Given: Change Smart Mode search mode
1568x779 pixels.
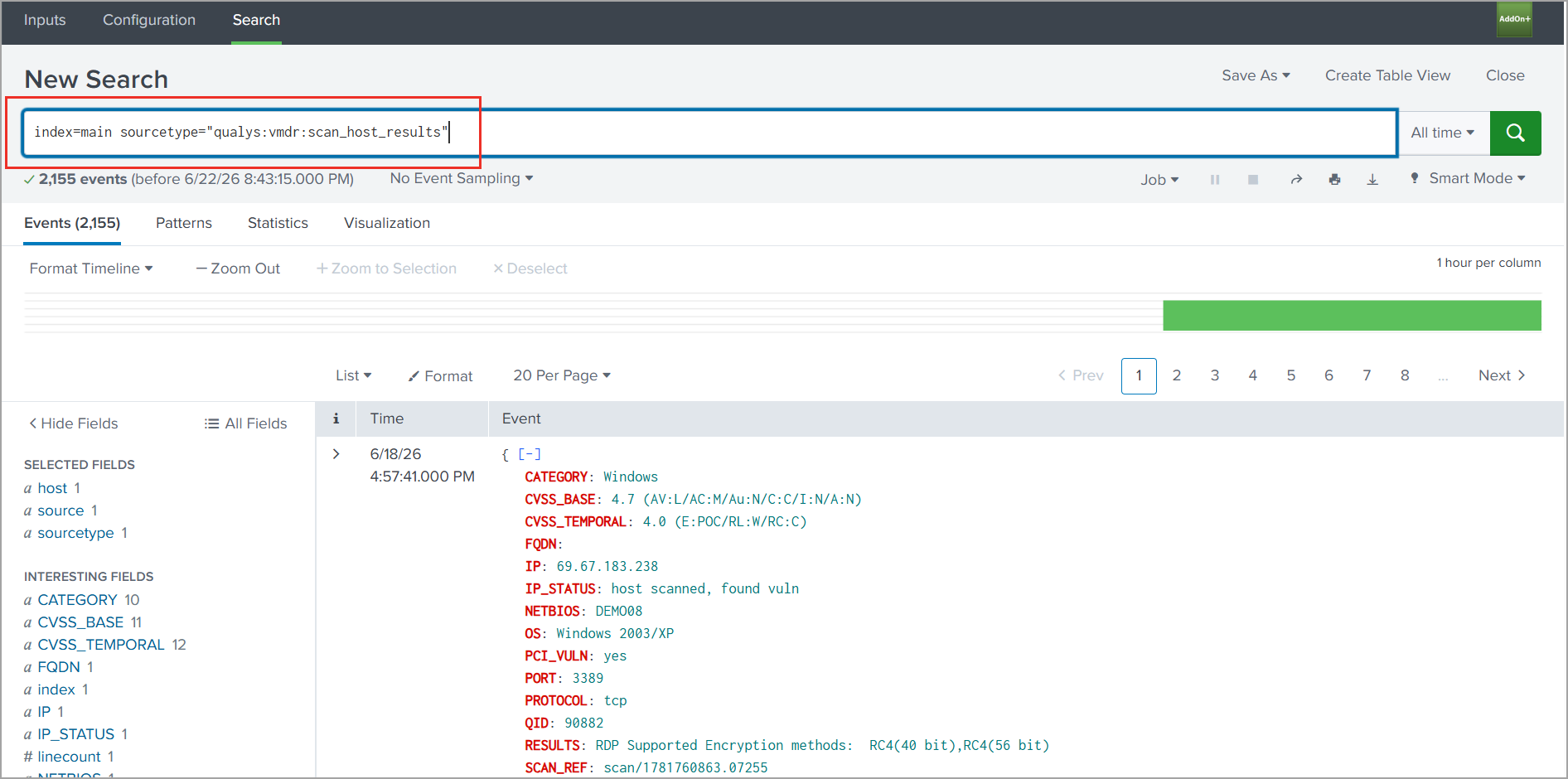Looking at the screenshot, I should tap(1468, 178).
